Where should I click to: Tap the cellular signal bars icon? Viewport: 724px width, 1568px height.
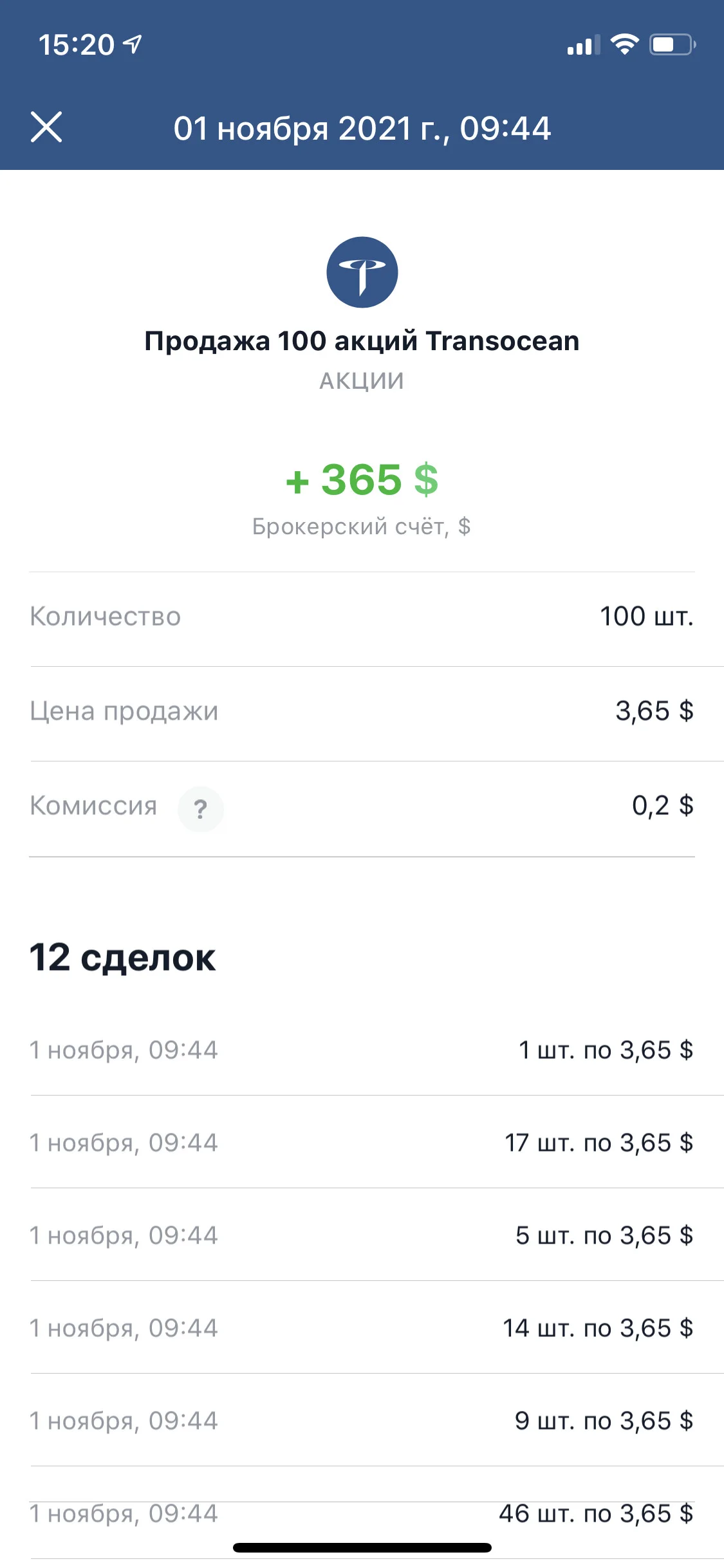tap(583, 45)
